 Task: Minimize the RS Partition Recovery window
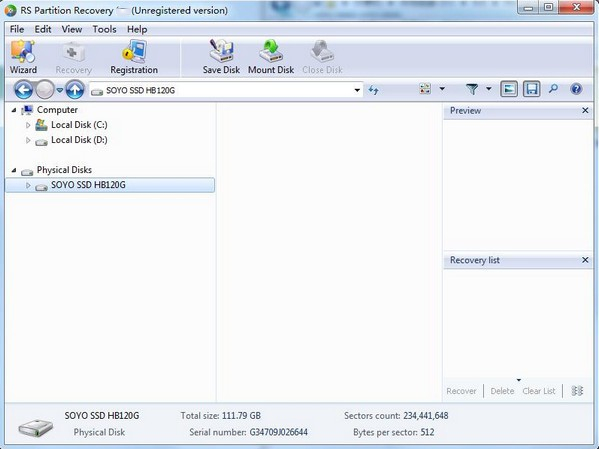[x=529, y=8]
